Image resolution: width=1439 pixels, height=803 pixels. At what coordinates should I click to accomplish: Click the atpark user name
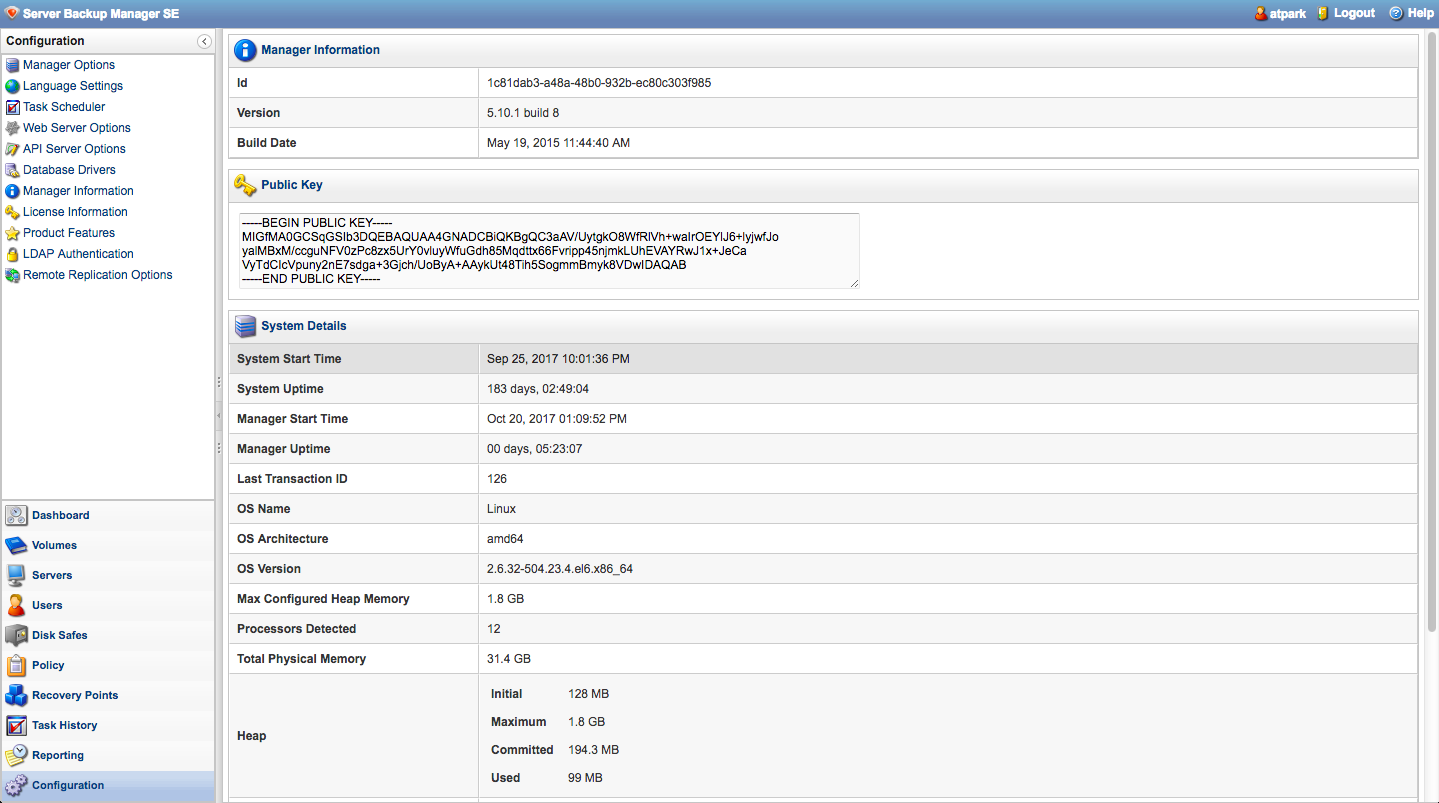point(1288,14)
